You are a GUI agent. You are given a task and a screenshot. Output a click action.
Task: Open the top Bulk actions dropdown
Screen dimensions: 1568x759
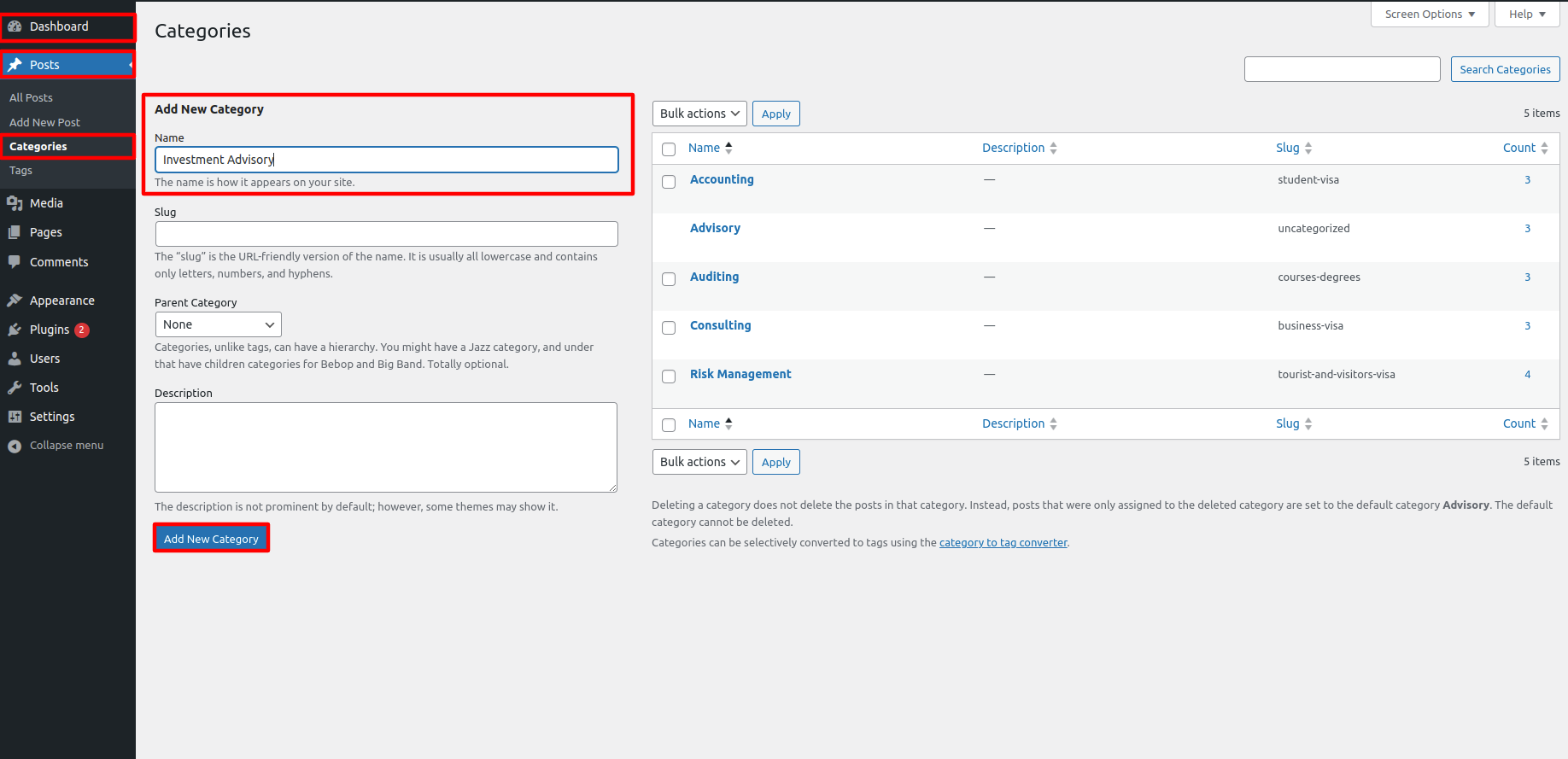[x=699, y=114]
